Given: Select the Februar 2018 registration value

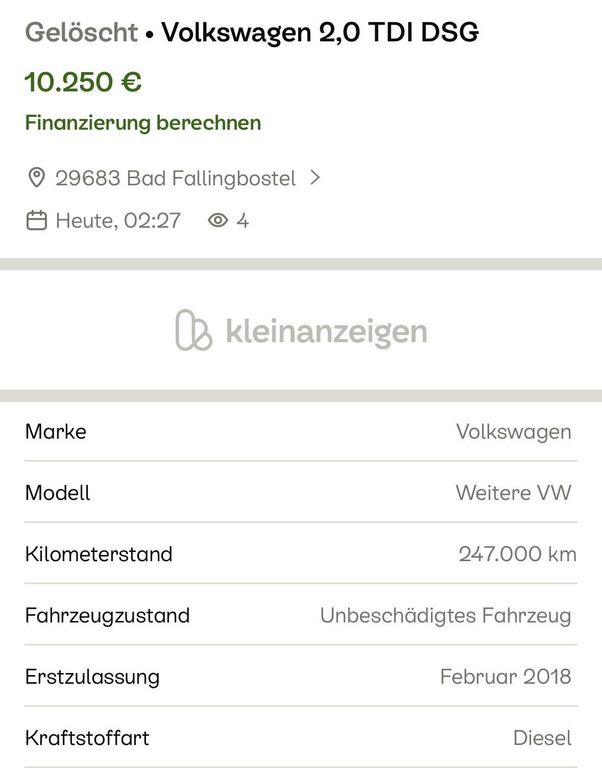Looking at the screenshot, I should click(505, 677).
